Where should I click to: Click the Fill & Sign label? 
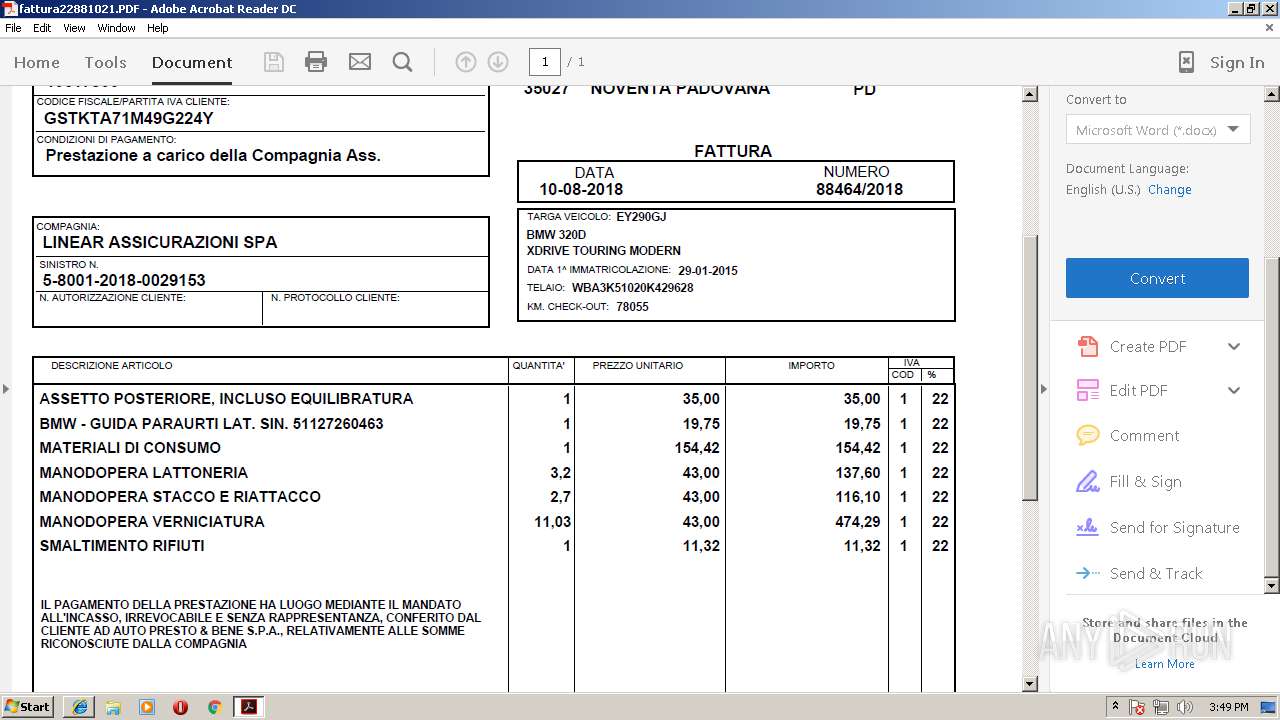pos(1145,481)
